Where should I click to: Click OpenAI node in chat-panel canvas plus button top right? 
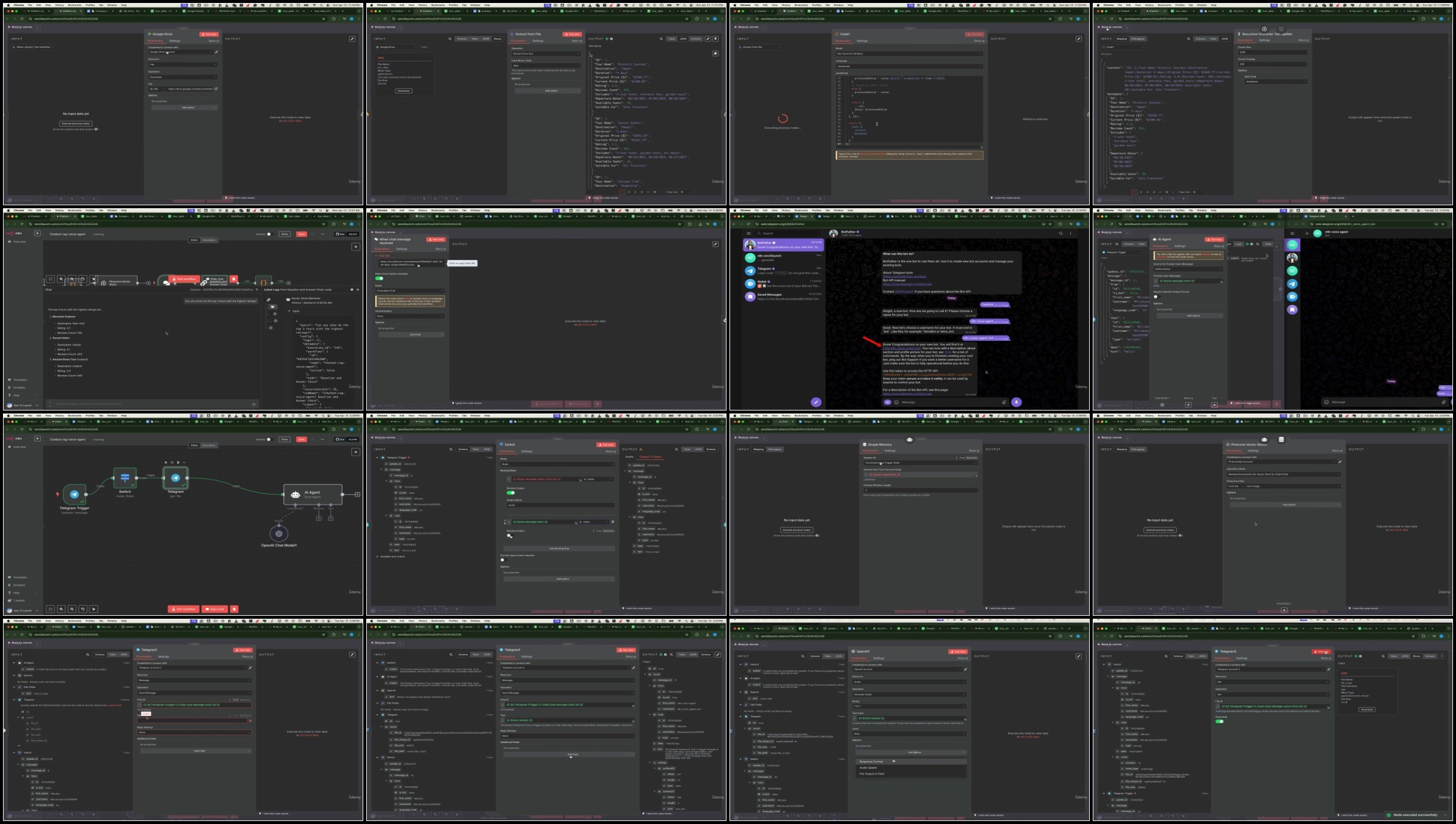pyautogui.click(x=356, y=247)
